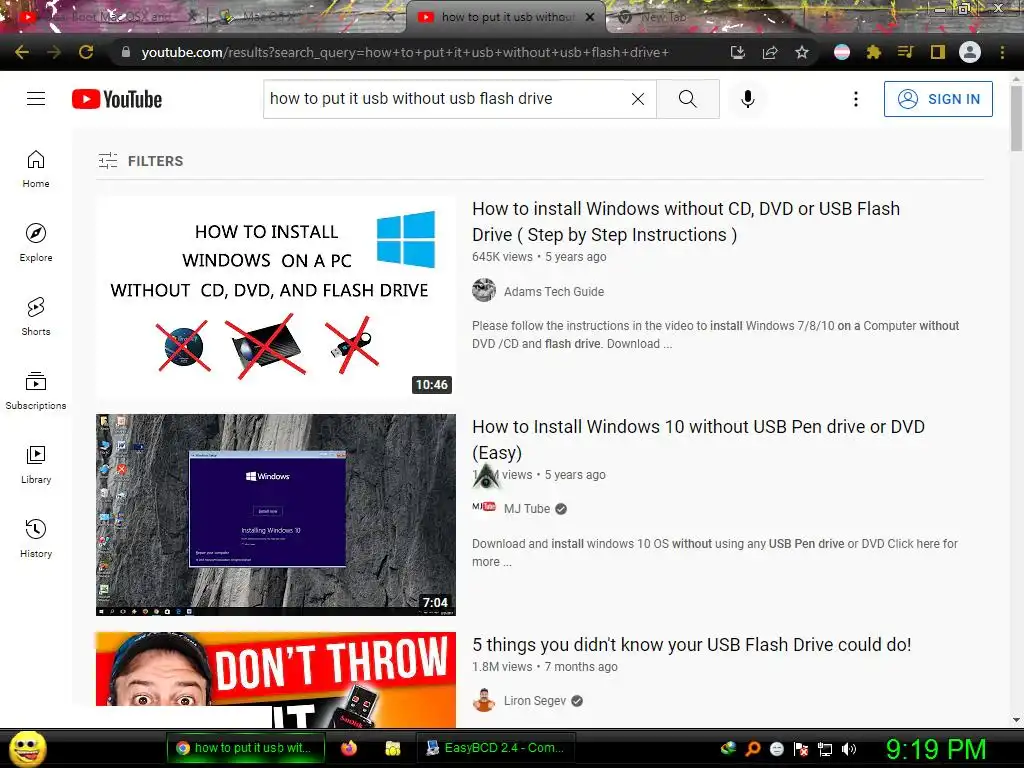Close the 'how to put it usb' tab
The width and height of the screenshot is (1024, 768).
[x=590, y=17]
